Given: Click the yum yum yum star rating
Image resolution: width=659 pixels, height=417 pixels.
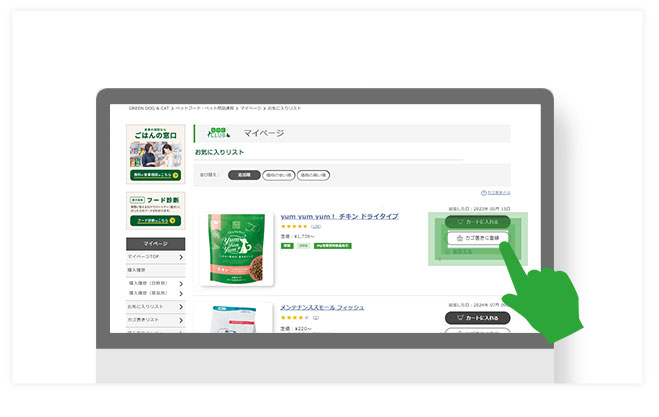Looking at the screenshot, I should pos(294,227).
